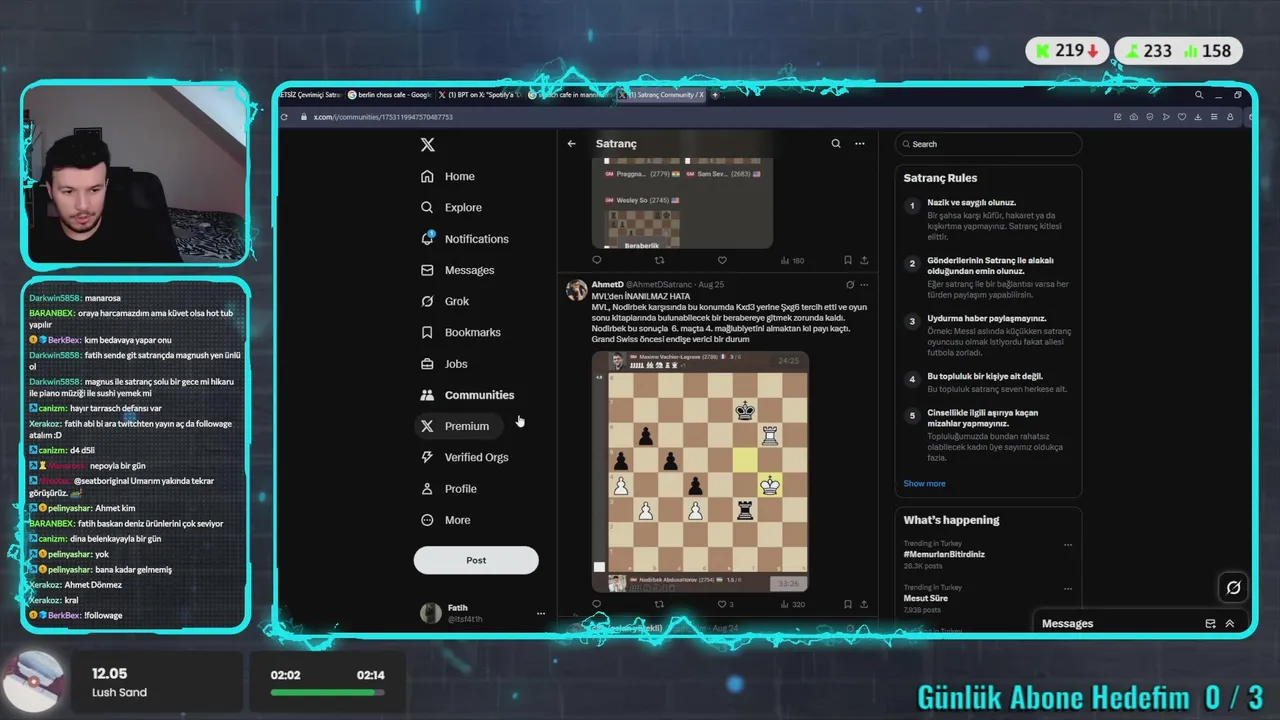Screen dimensions: 1280x720
Task: Open the @AhmetDSatranc handle link
Action: point(660,285)
